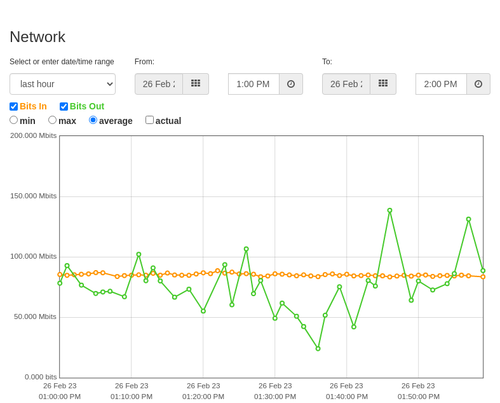Click the Network heading
Image resolution: width=500 pixels, height=403 pixels.
[37, 37]
